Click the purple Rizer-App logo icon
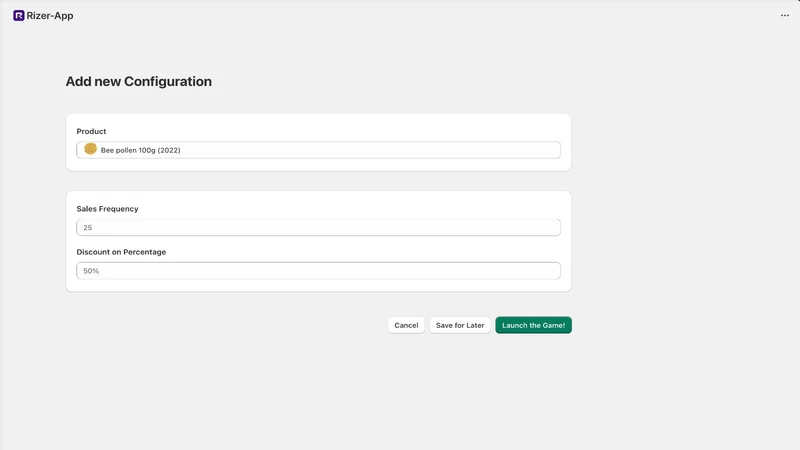Image resolution: width=800 pixels, height=450 pixels. (x=19, y=16)
